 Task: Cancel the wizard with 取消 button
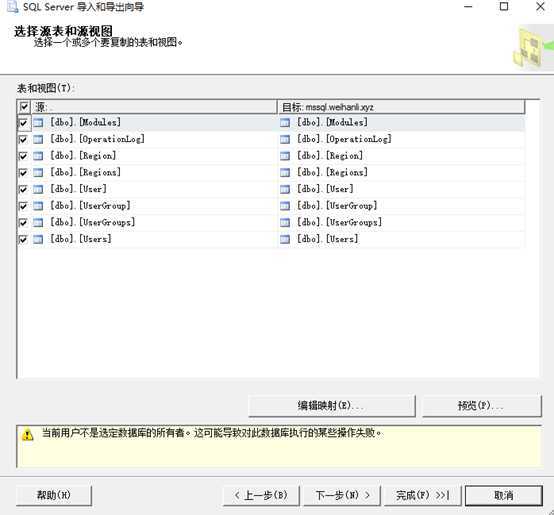(x=503, y=495)
